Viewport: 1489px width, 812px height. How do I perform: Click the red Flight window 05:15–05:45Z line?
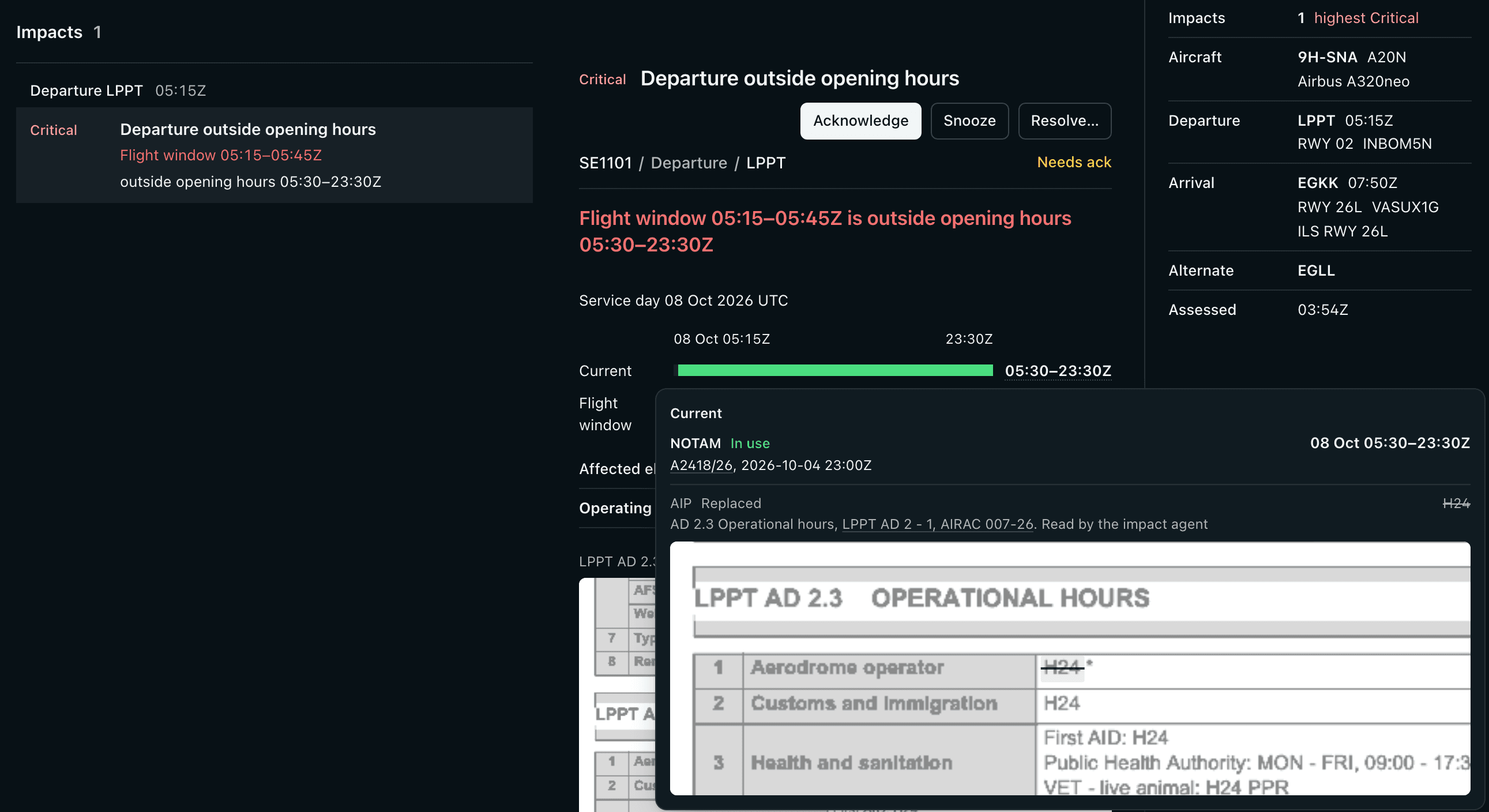tap(221, 156)
